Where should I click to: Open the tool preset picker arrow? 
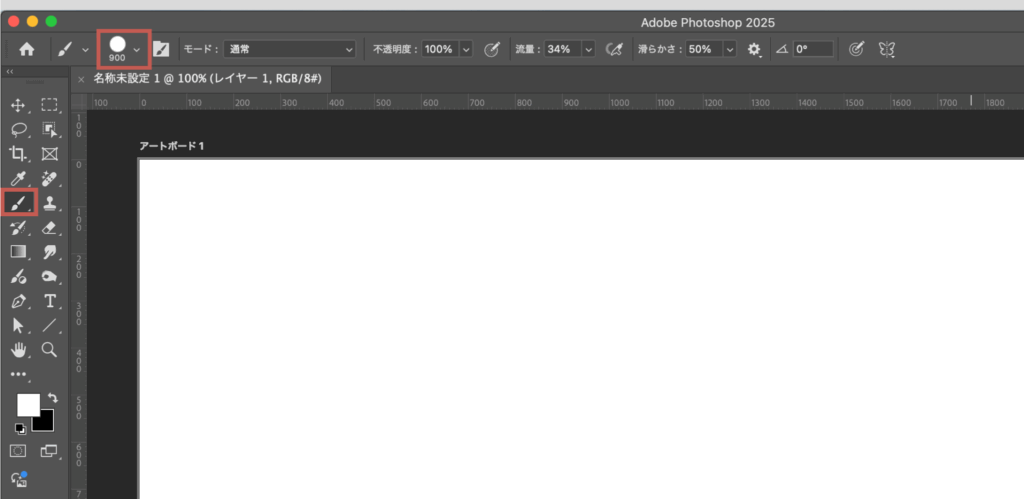pyautogui.click(x=86, y=50)
